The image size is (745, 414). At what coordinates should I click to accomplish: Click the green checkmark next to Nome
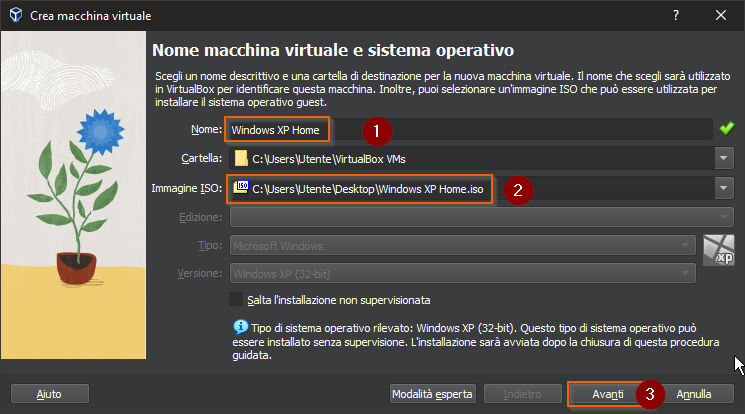726,128
